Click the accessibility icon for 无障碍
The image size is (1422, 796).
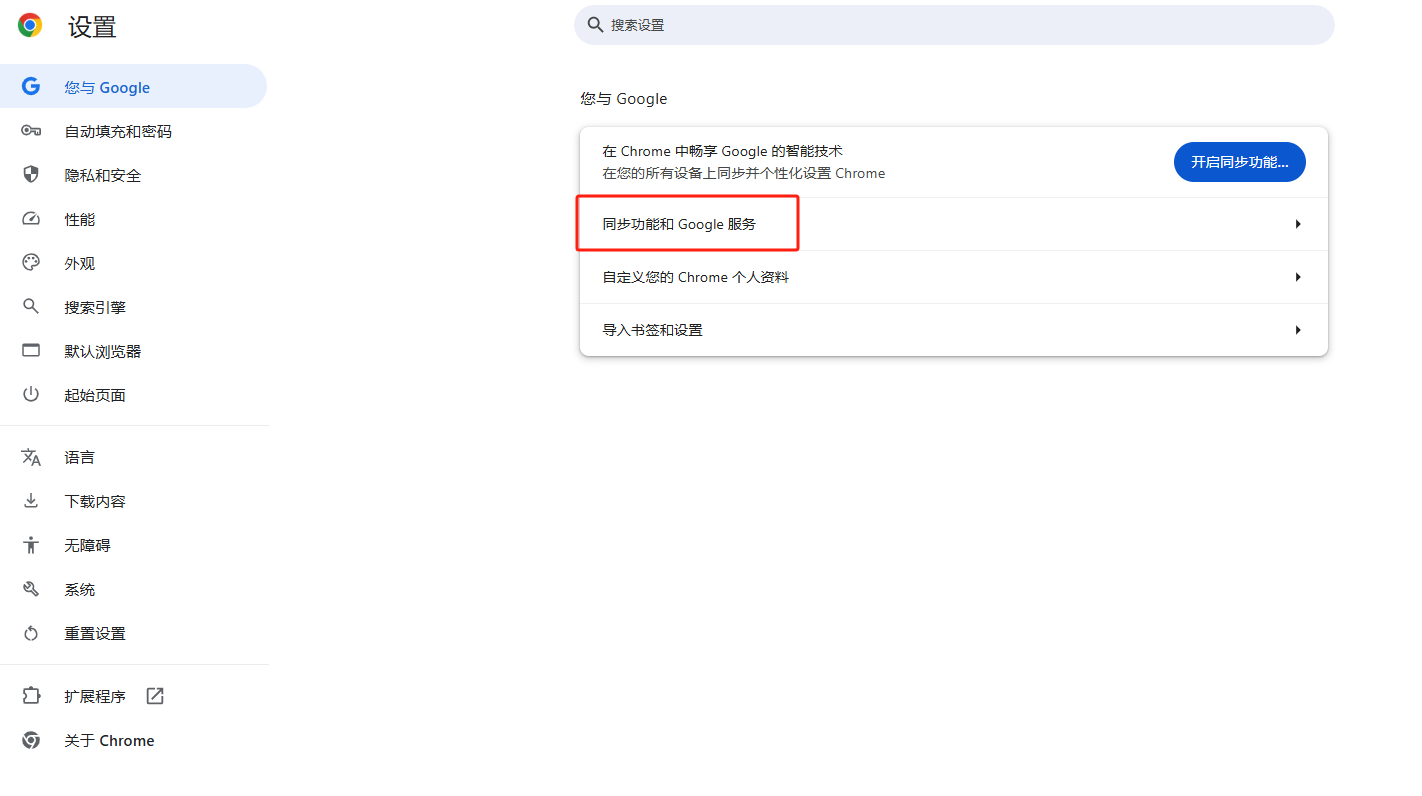click(x=31, y=545)
